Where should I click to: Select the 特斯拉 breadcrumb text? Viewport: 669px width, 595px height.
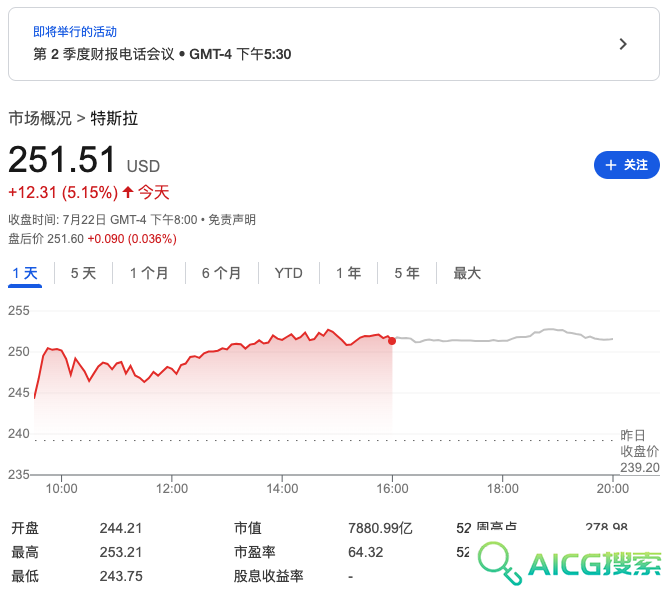114,118
